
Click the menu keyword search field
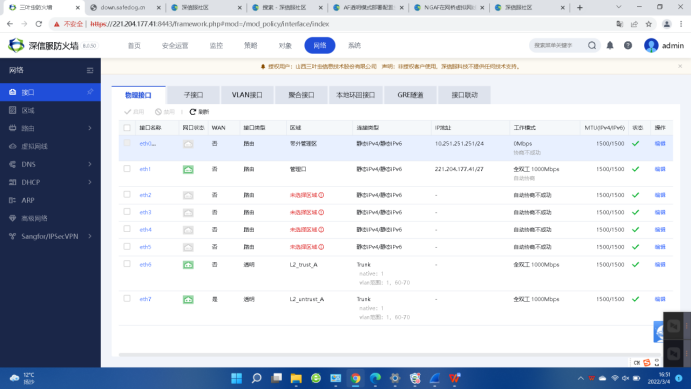[558, 45]
